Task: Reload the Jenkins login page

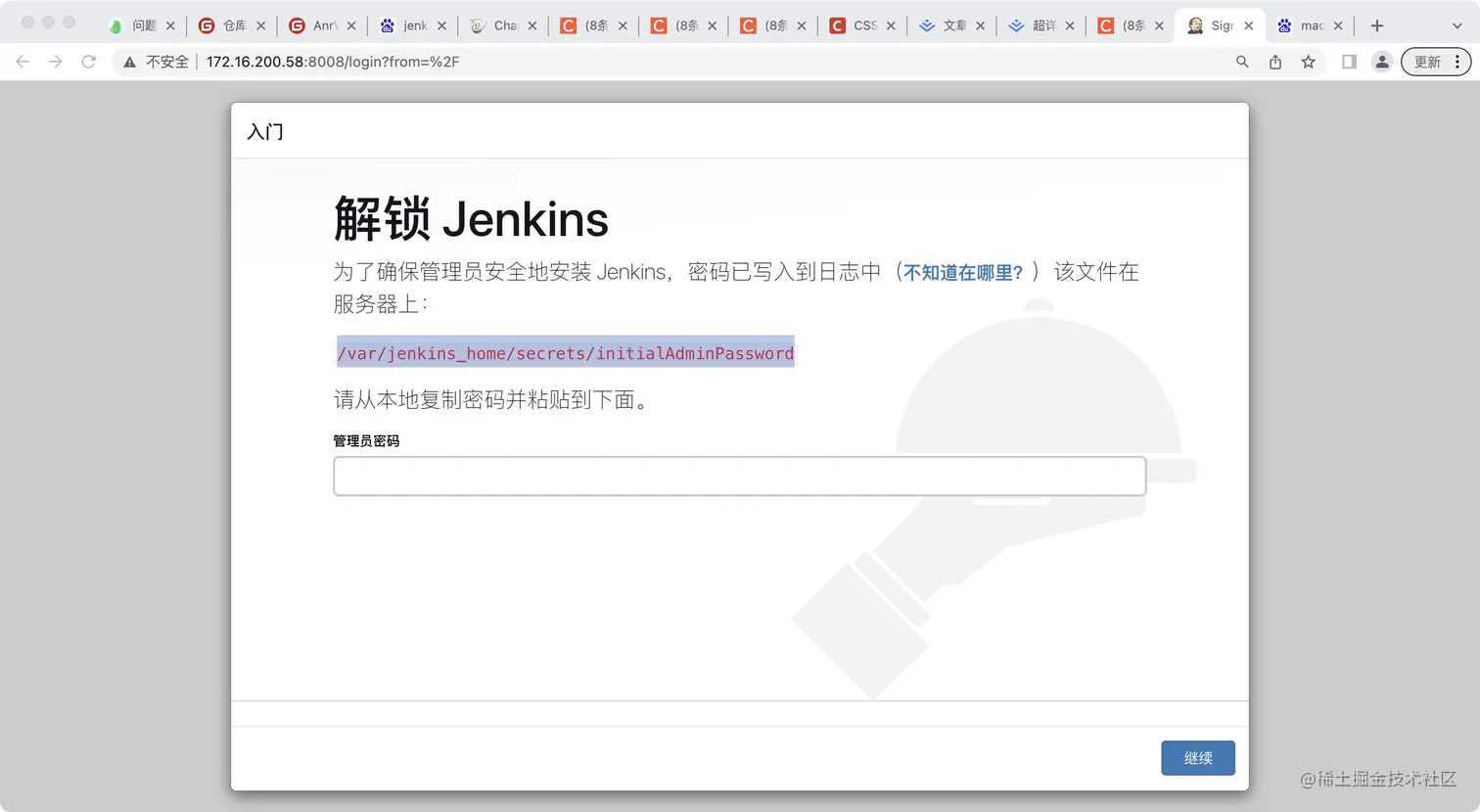Action: click(x=89, y=62)
